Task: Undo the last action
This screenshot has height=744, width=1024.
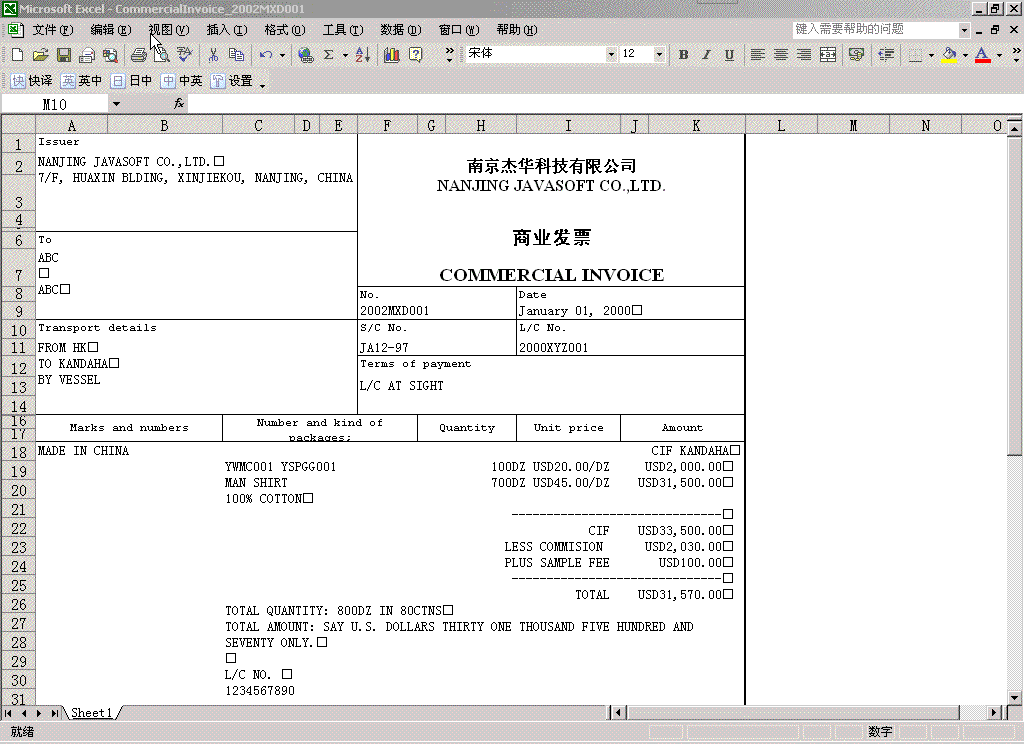Action: tap(265, 55)
